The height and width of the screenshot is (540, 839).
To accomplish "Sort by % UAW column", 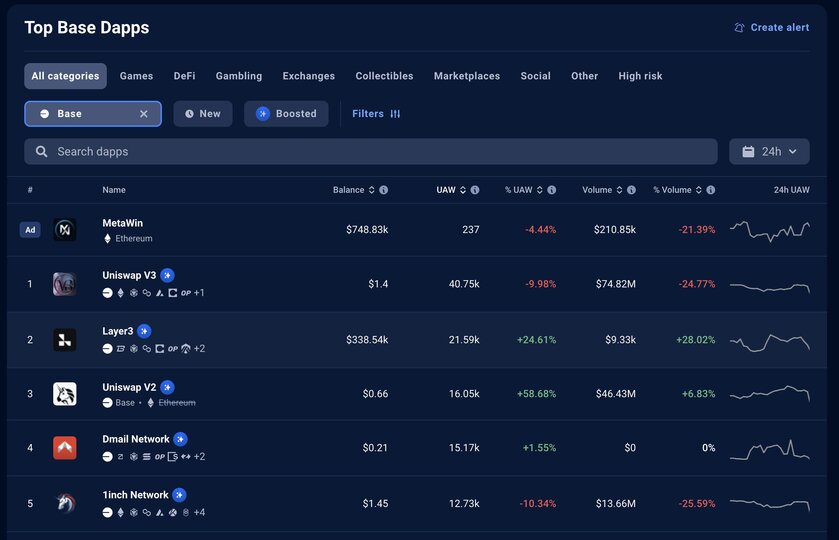I will pos(523,190).
